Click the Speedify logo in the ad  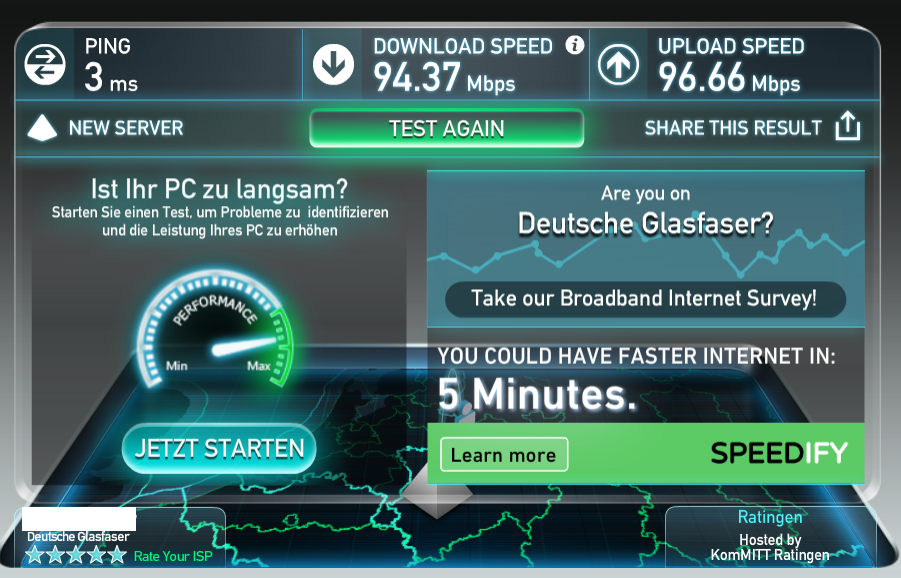[779, 453]
